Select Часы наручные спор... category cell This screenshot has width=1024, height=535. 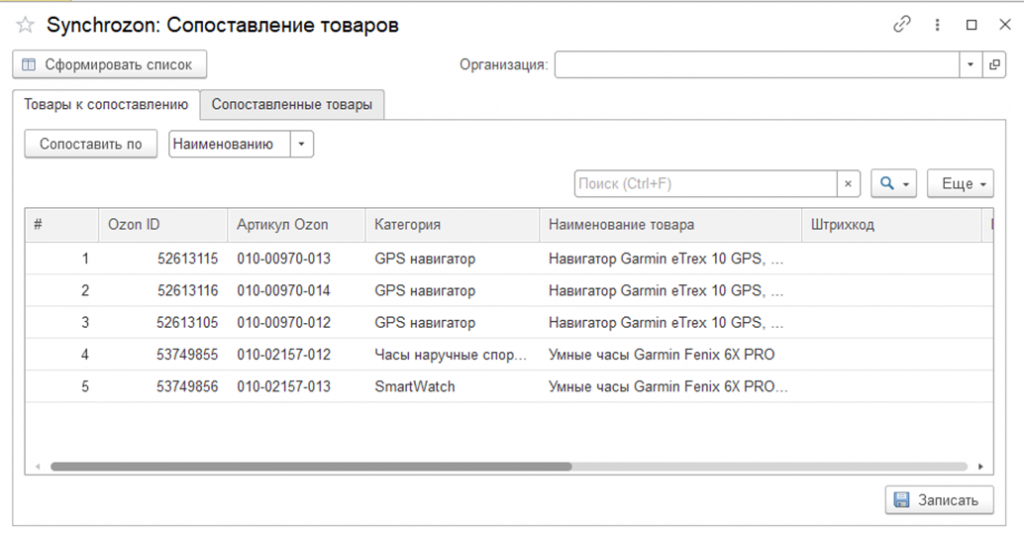(x=453, y=355)
